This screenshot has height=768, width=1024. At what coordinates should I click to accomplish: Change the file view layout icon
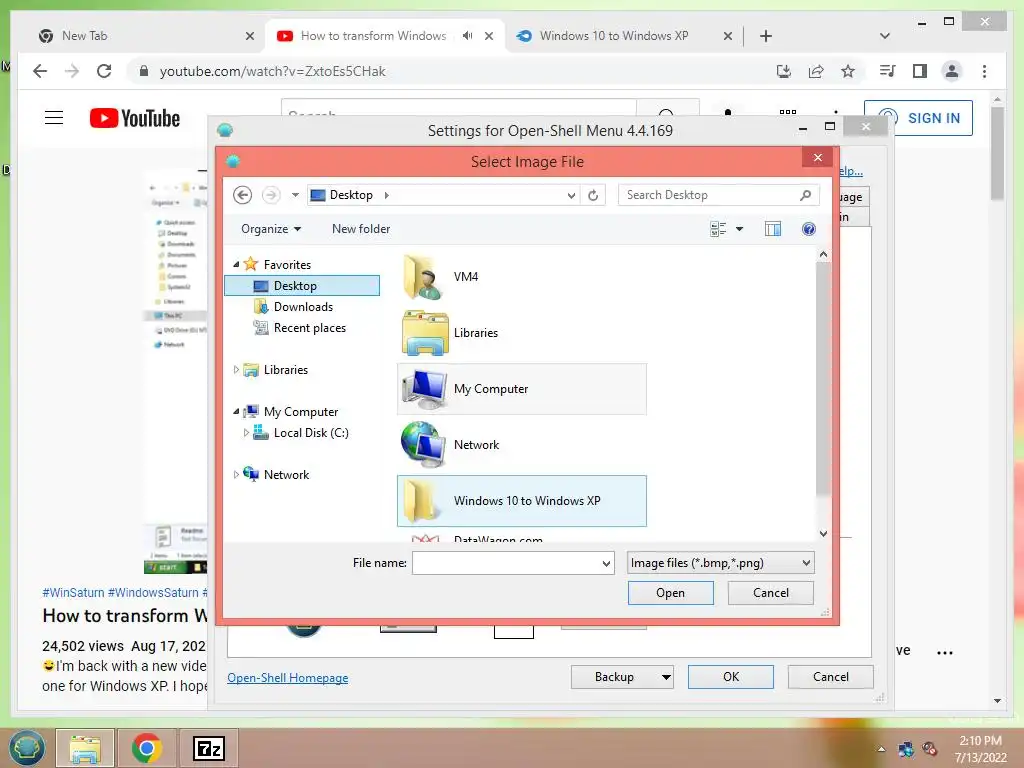click(x=718, y=229)
